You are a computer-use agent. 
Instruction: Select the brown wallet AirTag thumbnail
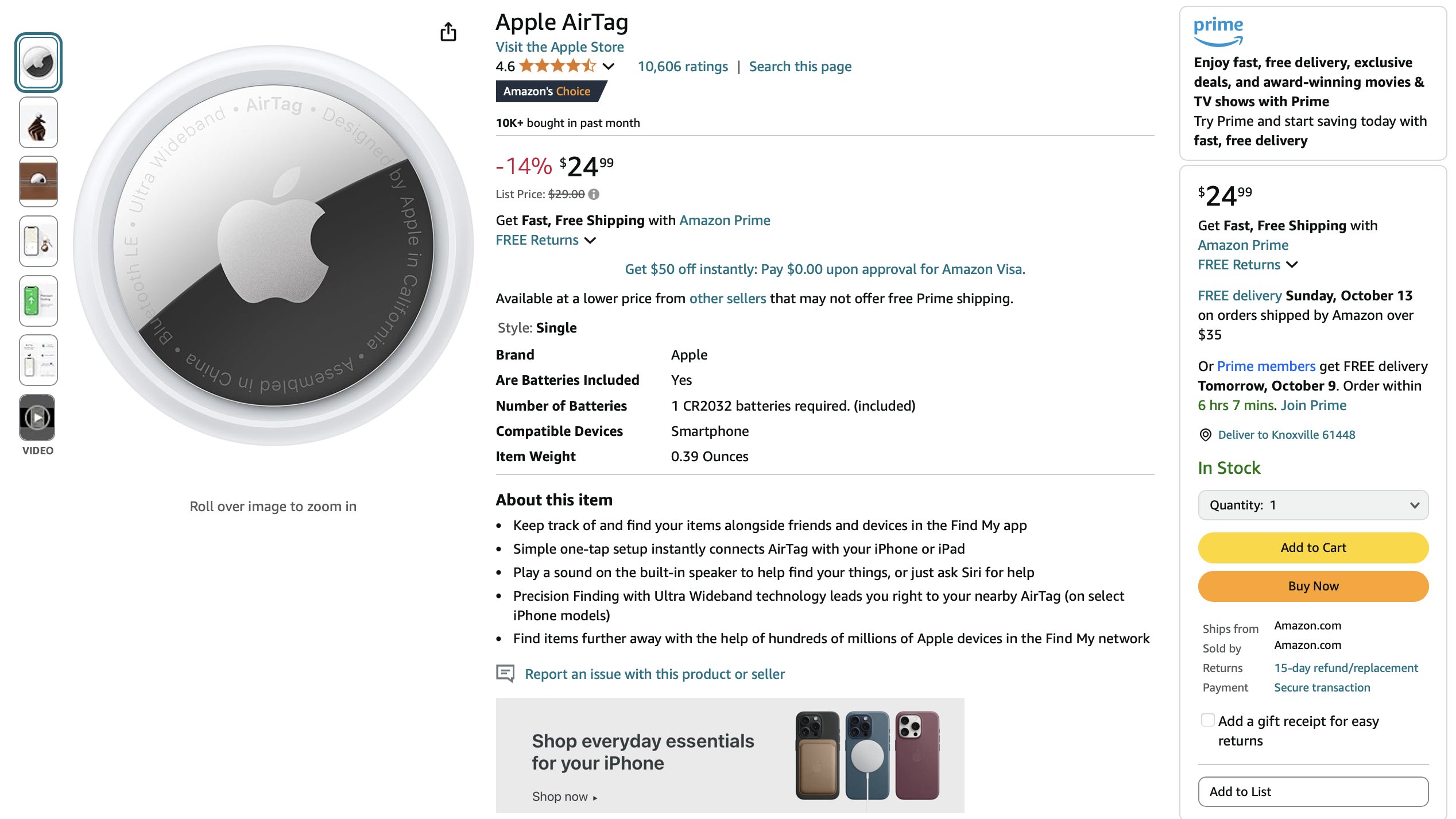click(38, 181)
